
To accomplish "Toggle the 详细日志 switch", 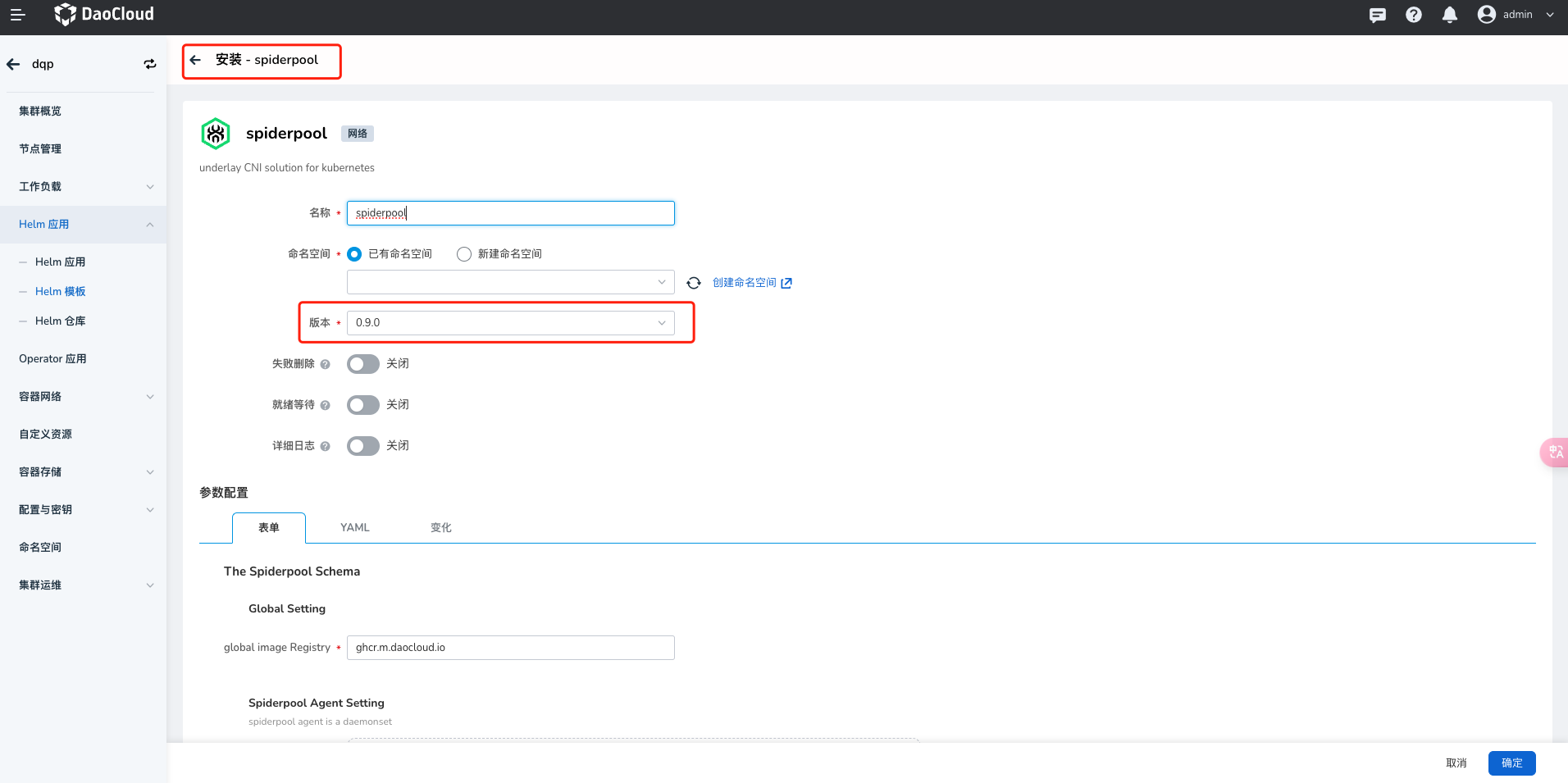I will coord(362,446).
